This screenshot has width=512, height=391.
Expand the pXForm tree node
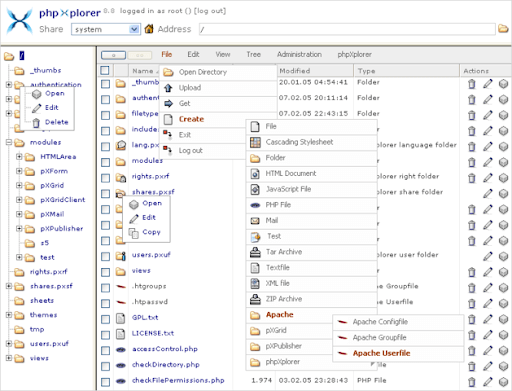[x=19, y=171]
